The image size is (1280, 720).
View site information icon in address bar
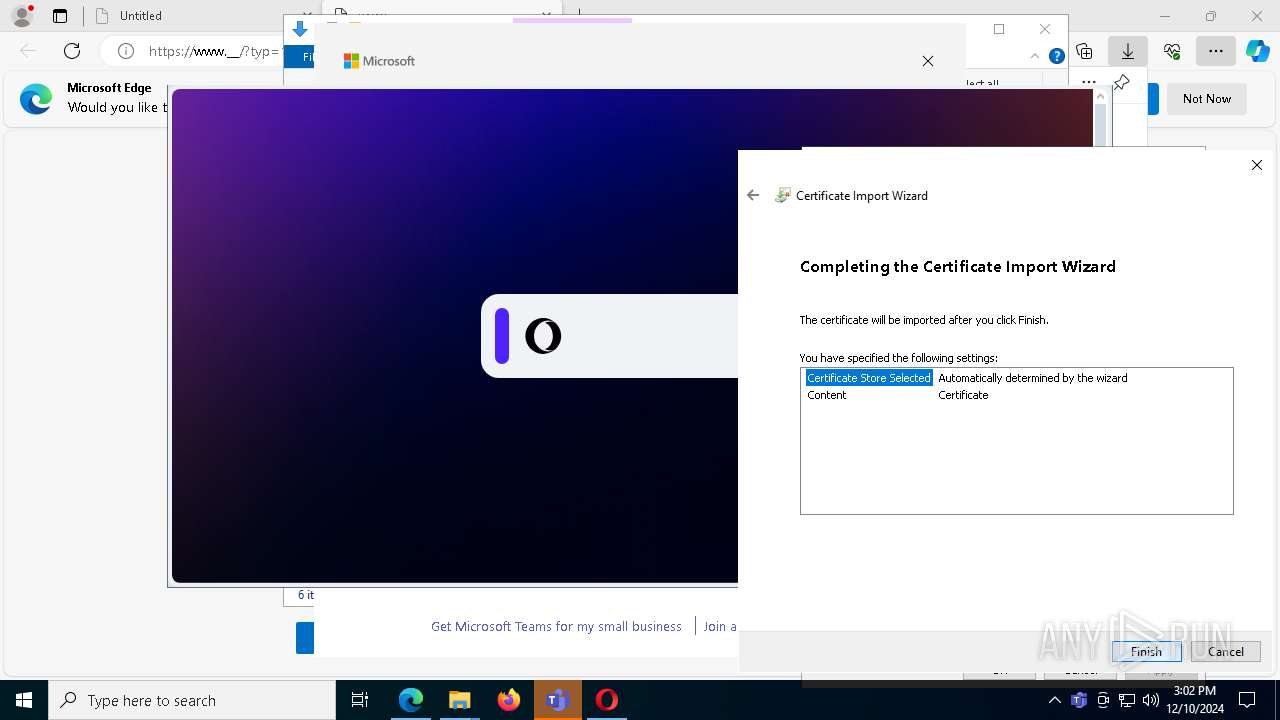tap(125, 51)
